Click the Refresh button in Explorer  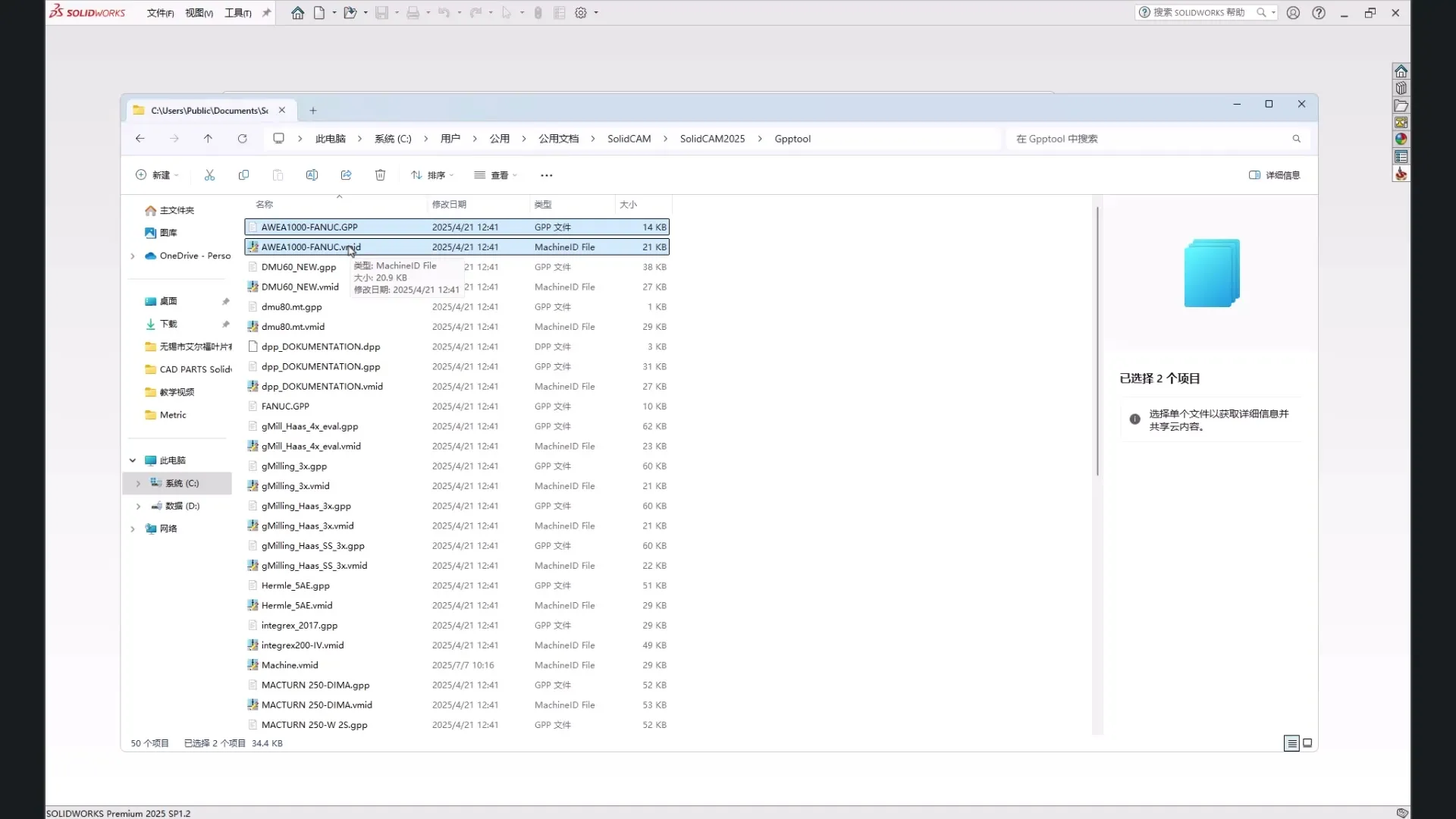pos(242,139)
